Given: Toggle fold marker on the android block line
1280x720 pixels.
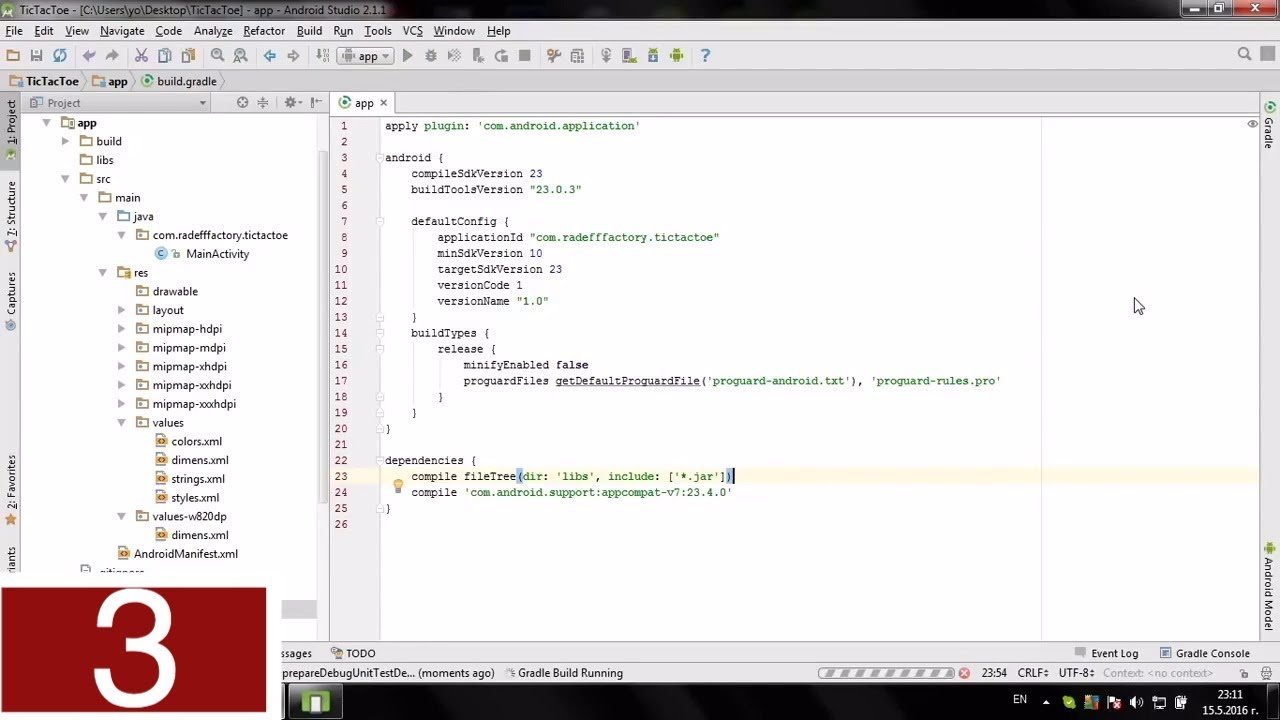Looking at the screenshot, I should click(381, 158).
